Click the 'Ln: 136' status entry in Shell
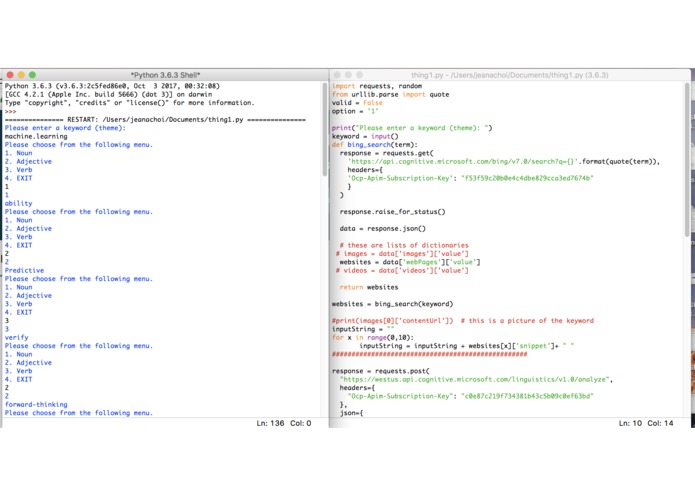Screen dimensions: 695x494 270,423
